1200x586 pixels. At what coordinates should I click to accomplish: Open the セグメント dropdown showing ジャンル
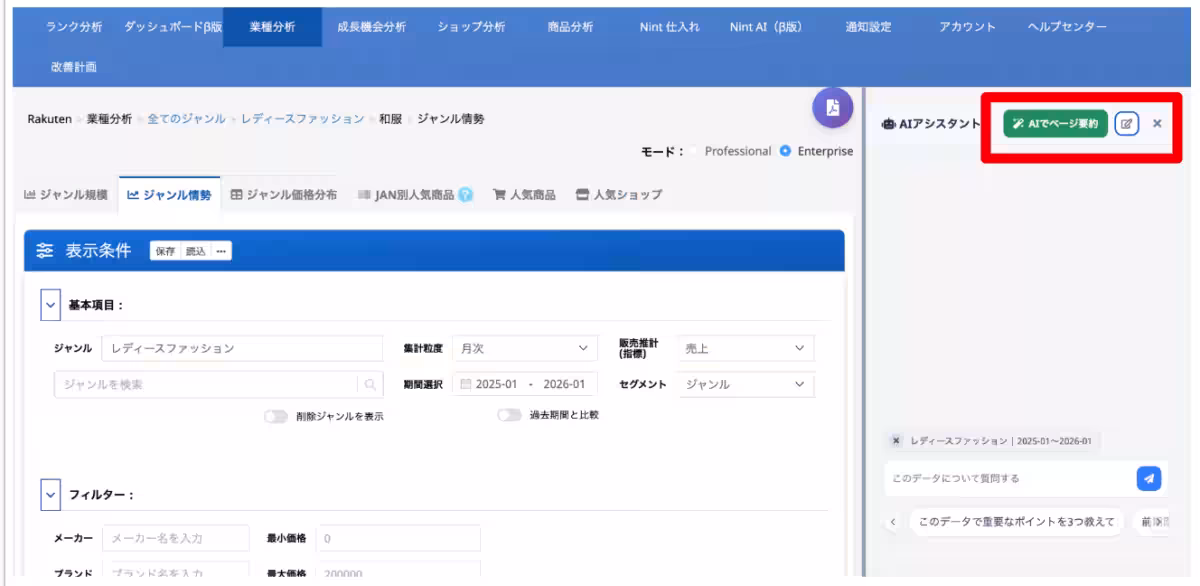click(x=744, y=381)
